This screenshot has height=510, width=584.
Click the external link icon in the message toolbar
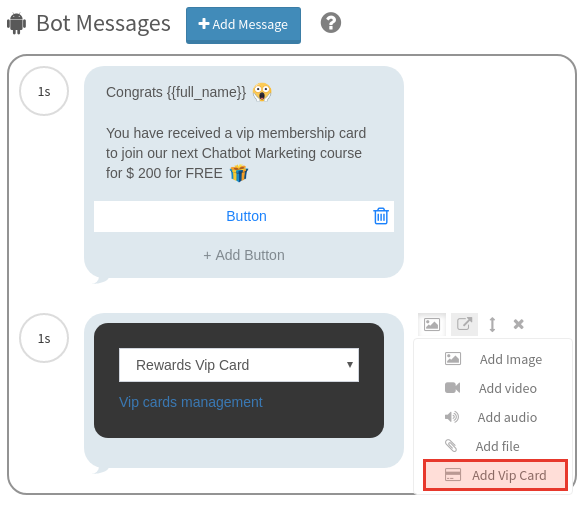pyautogui.click(x=464, y=324)
